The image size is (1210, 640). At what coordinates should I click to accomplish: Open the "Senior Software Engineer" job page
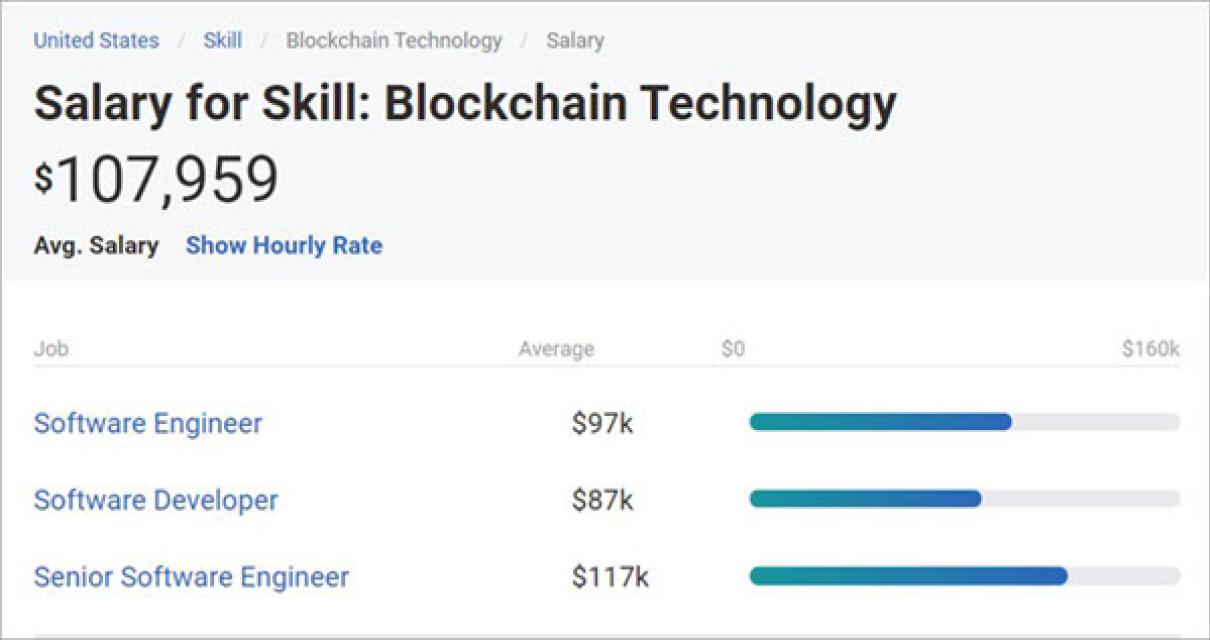pos(191,577)
